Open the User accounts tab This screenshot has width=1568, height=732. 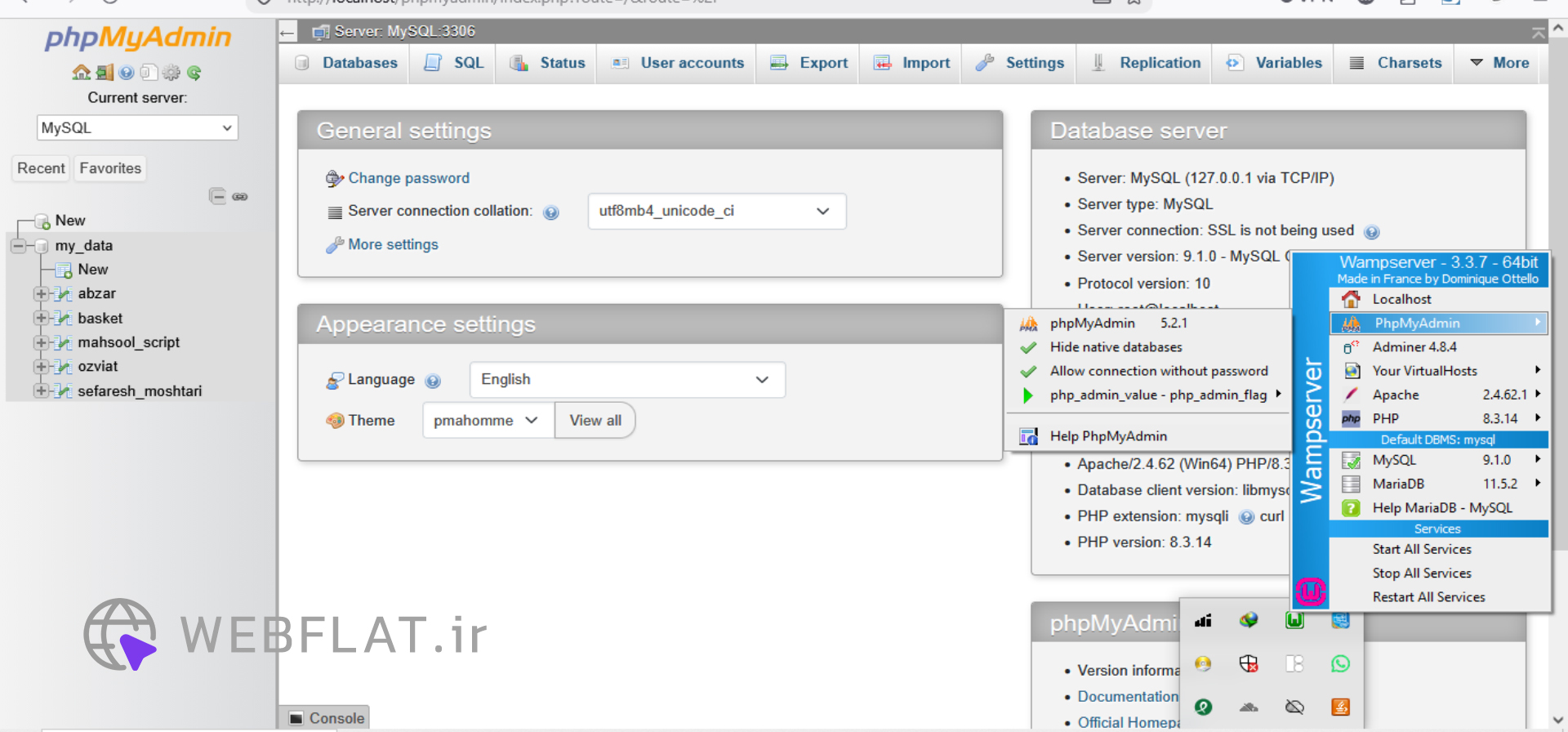[x=678, y=63]
